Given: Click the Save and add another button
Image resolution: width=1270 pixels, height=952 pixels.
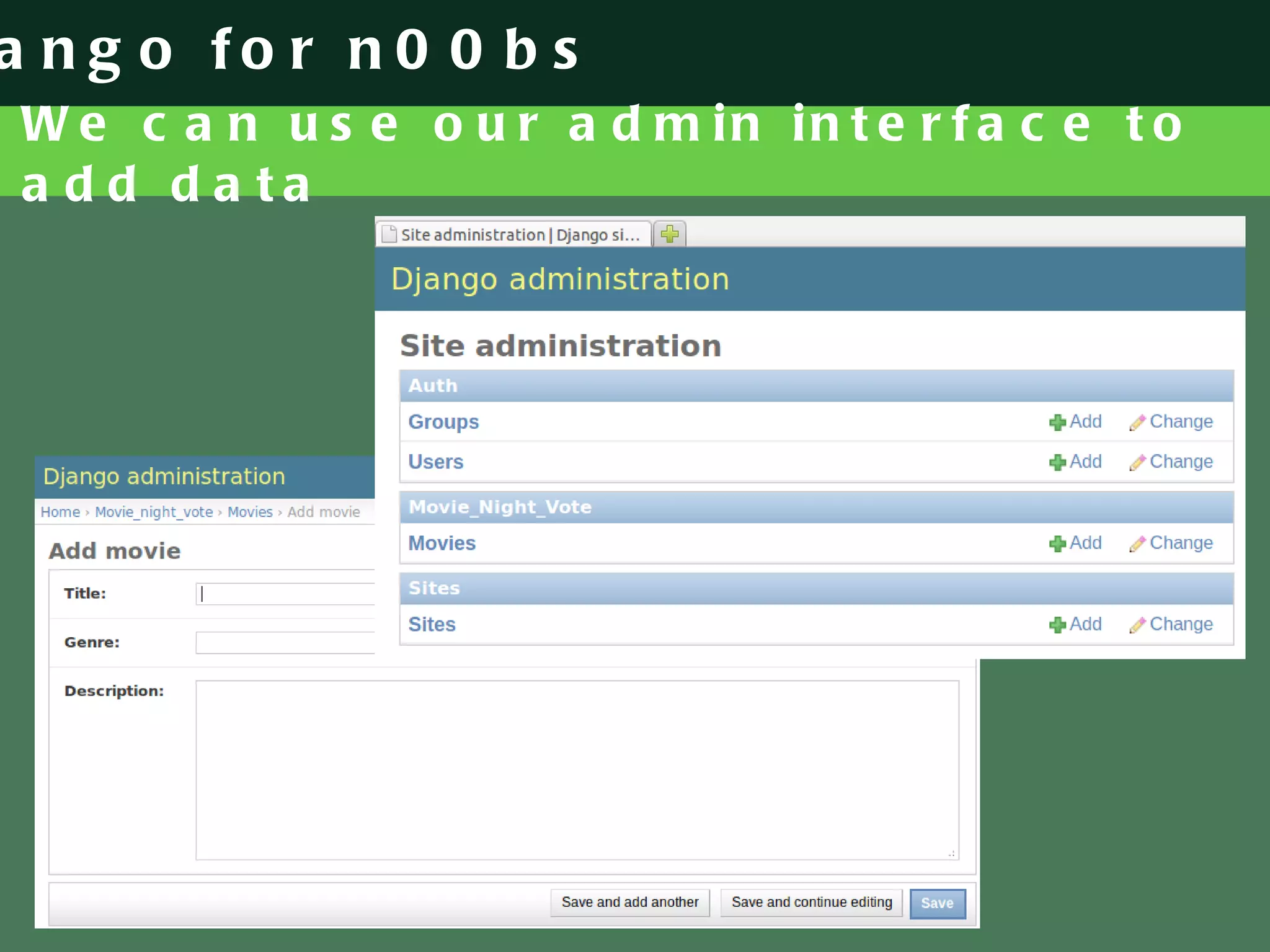Looking at the screenshot, I should (x=630, y=902).
